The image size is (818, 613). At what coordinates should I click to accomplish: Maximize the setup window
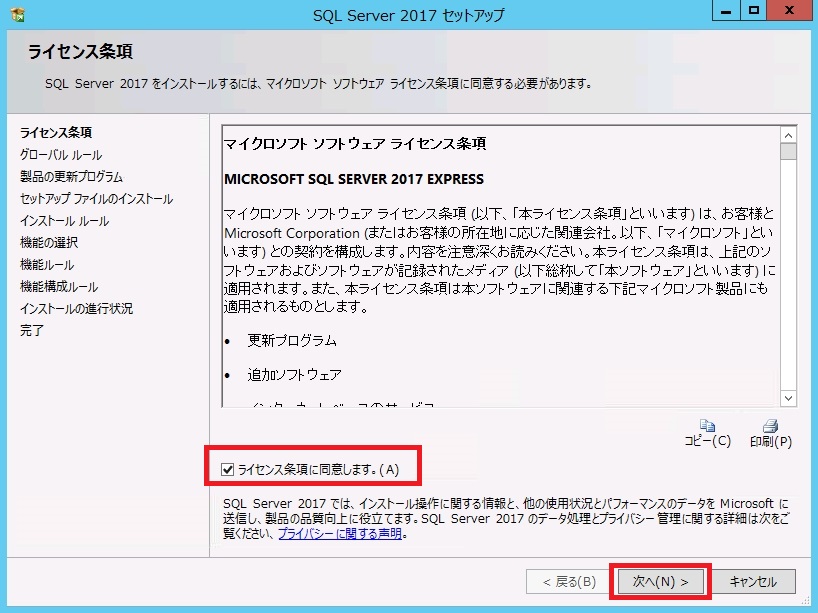tap(754, 11)
